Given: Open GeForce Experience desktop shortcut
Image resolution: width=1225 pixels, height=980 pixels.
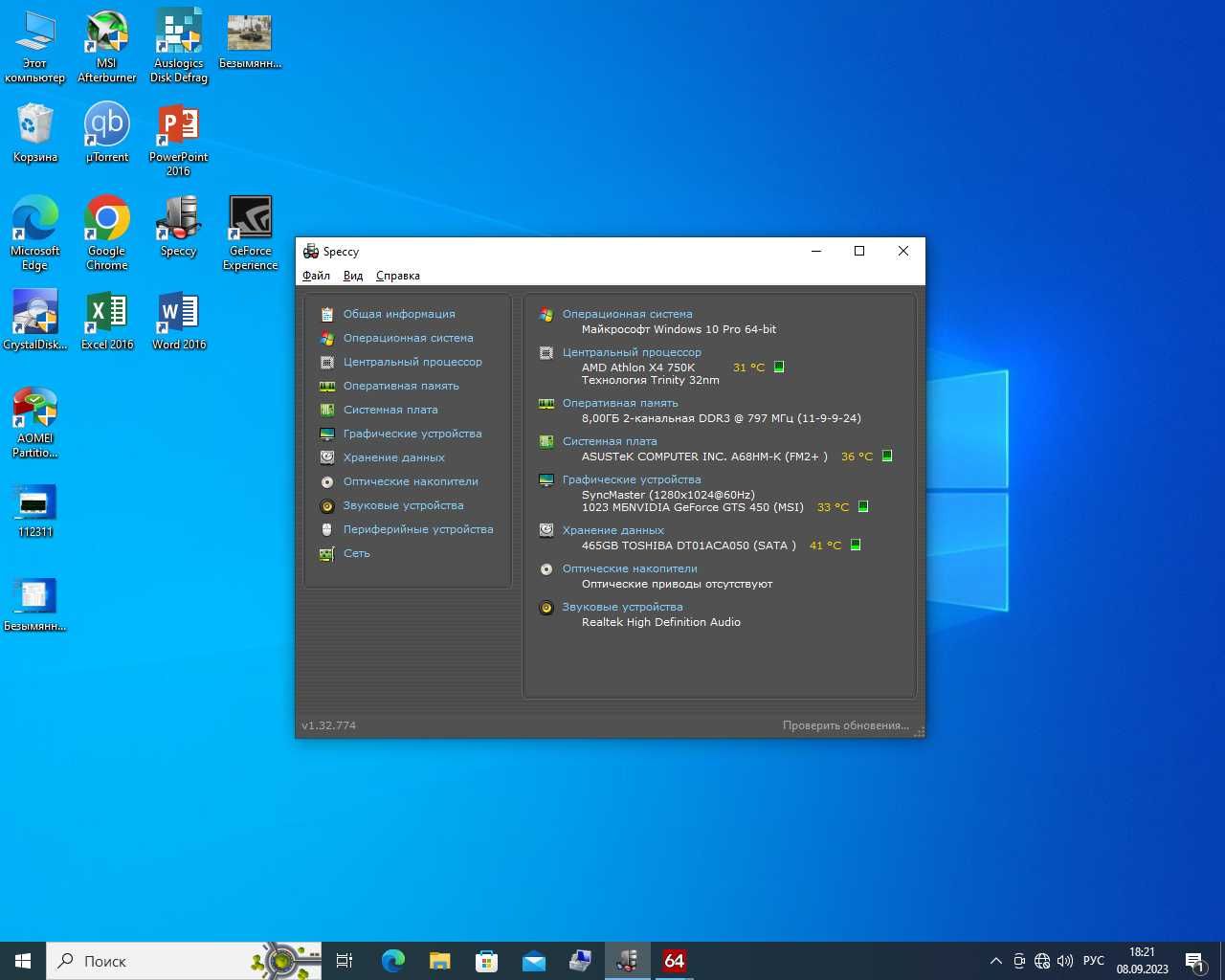Looking at the screenshot, I should coord(251,234).
